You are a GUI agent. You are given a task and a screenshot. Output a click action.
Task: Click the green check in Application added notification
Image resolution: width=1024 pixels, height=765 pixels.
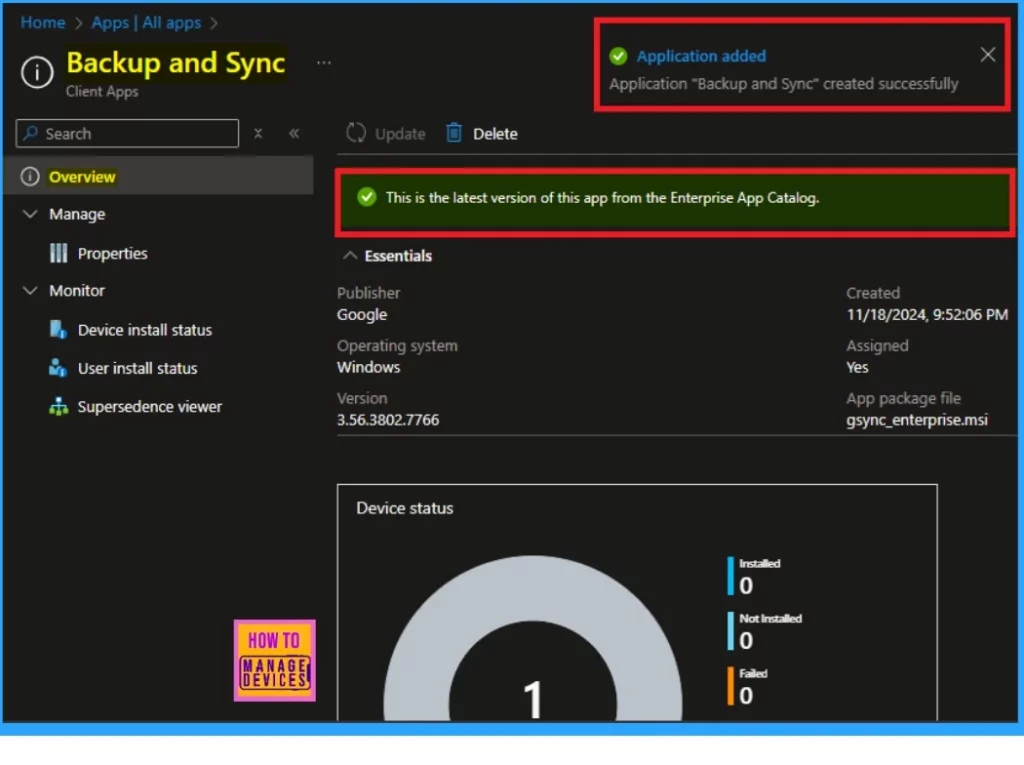[618, 56]
